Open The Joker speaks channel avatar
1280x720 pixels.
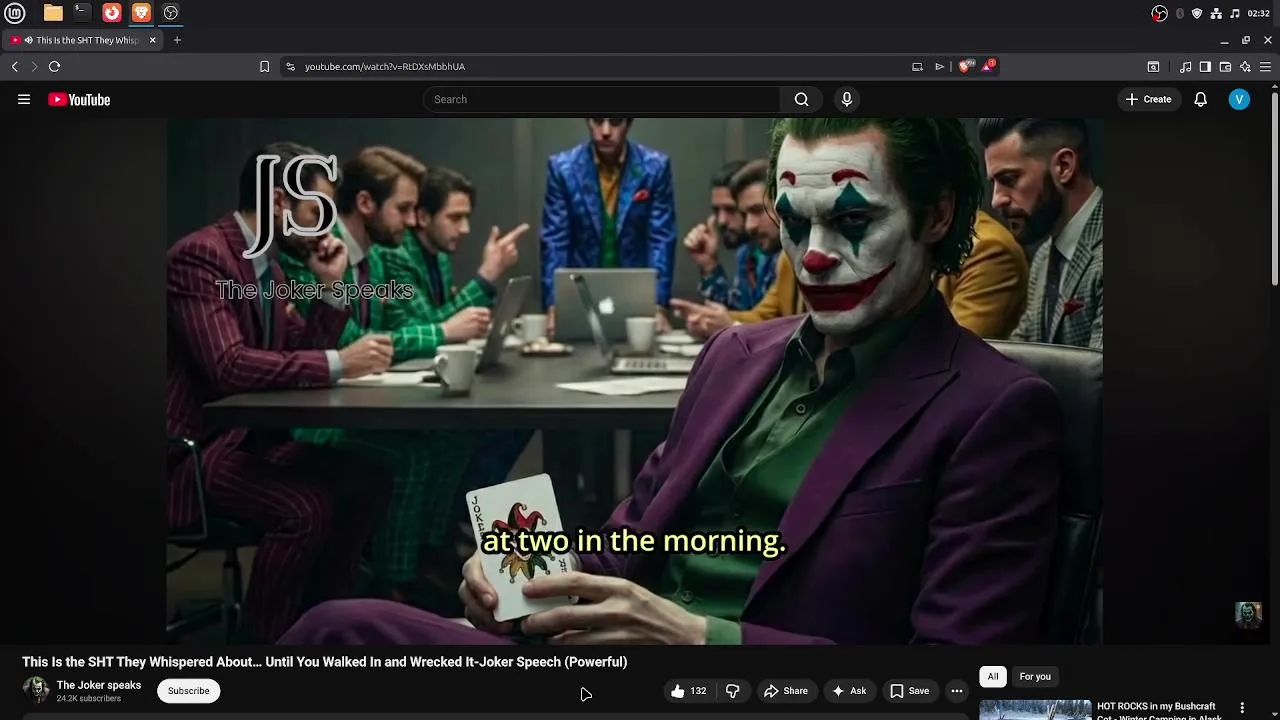click(36, 690)
